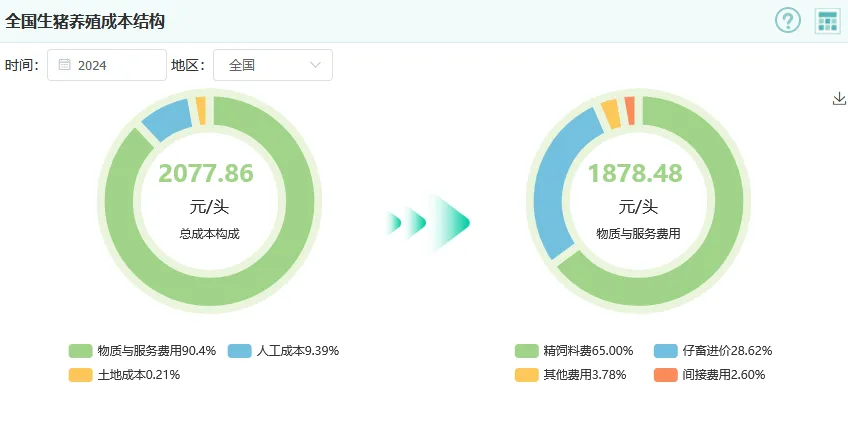Image resolution: width=848 pixels, height=448 pixels.
Task: Open the help question mark icon
Action: [787, 21]
